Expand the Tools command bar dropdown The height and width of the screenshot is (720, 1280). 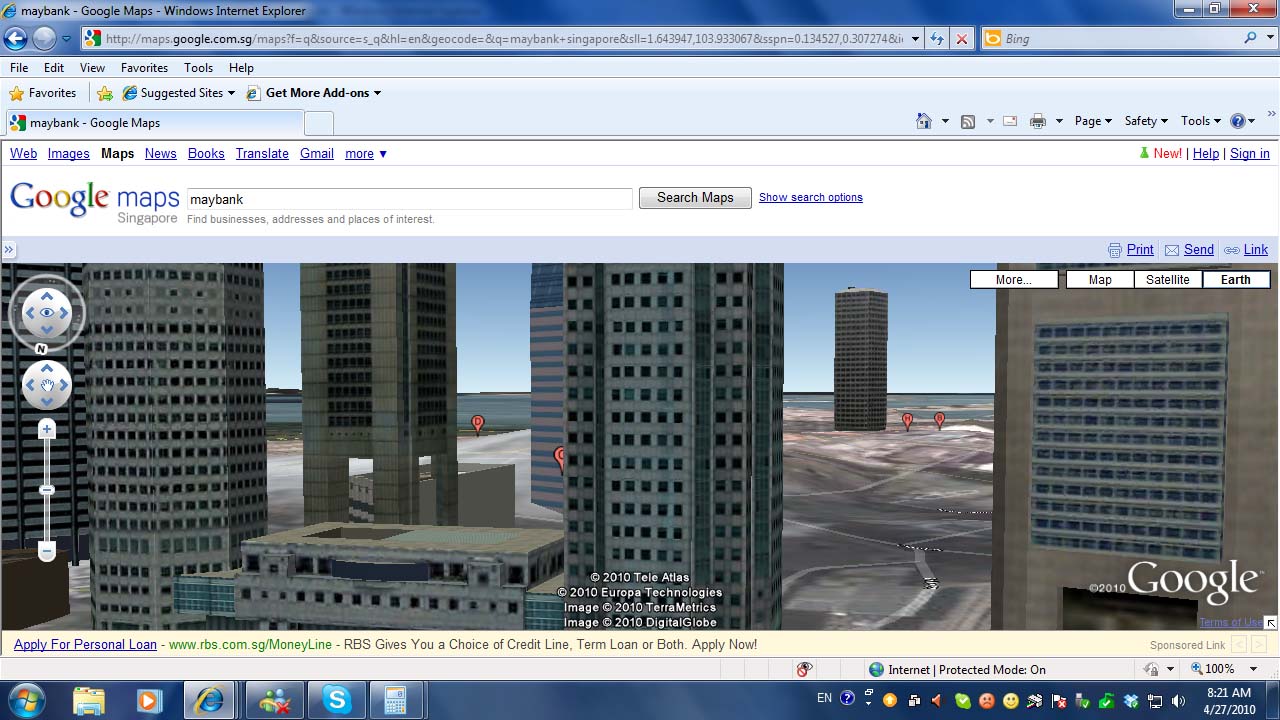point(1201,121)
